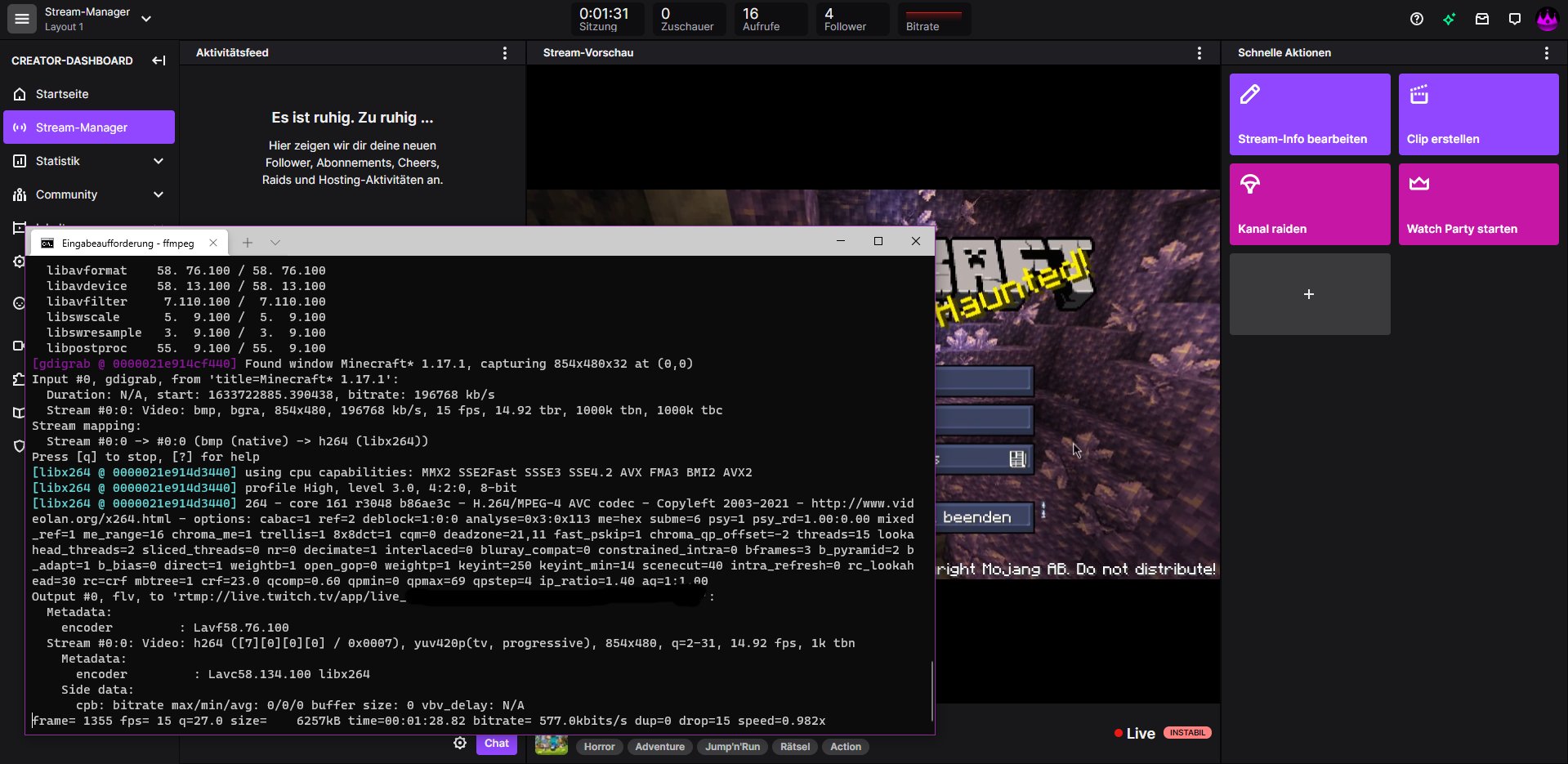Collapse the Creator-Dashboard sidebar

click(159, 60)
